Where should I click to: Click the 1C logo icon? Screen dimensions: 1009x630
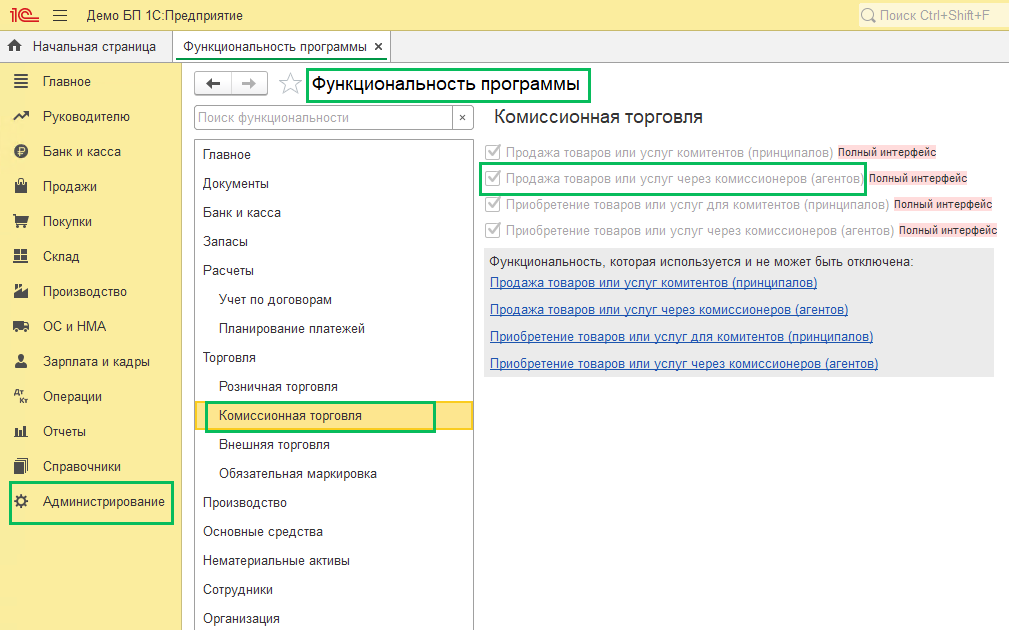(24, 15)
